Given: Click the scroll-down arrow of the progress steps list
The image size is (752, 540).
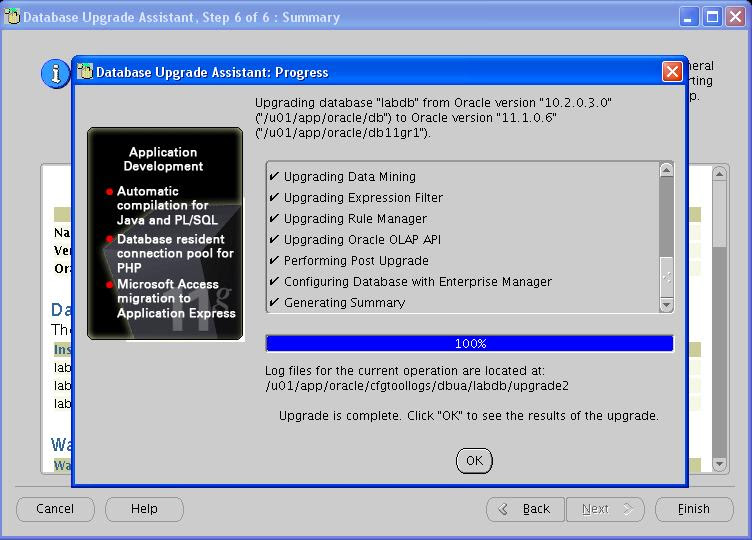Looking at the screenshot, I should (666, 305).
